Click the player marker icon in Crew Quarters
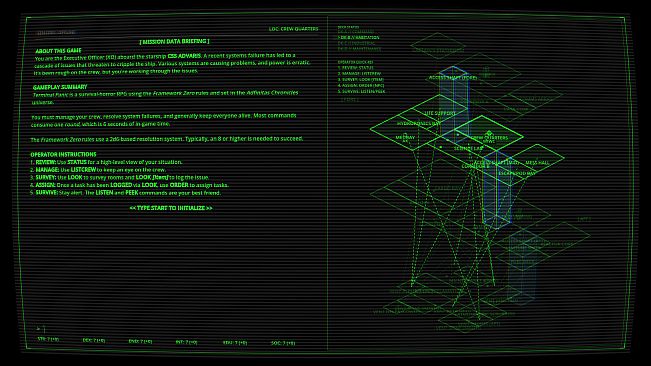The image size is (651, 366). click(x=489, y=133)
